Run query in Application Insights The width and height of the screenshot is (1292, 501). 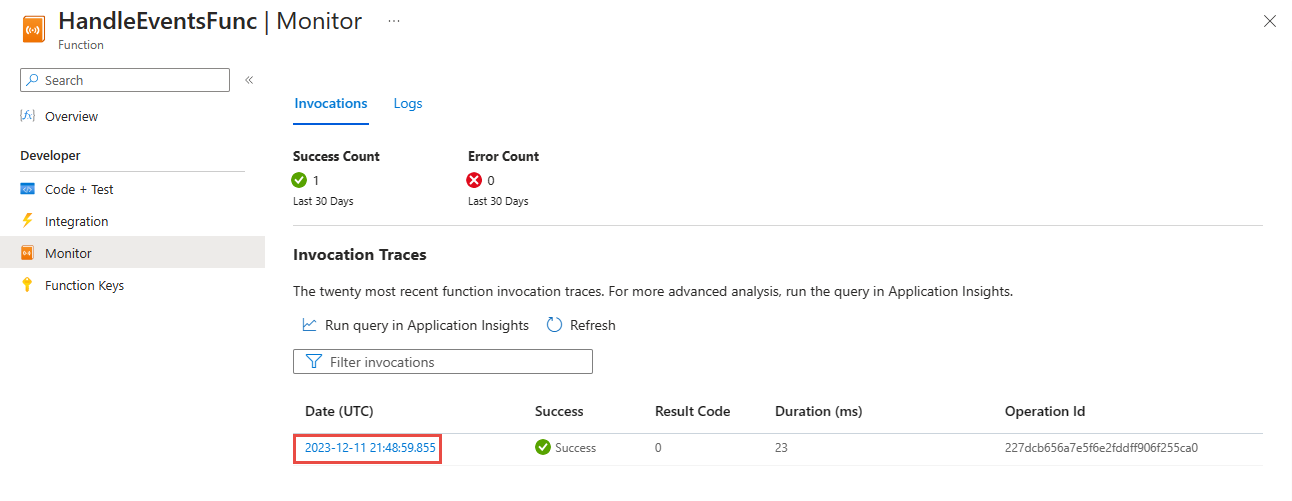[x=426, y=325]
